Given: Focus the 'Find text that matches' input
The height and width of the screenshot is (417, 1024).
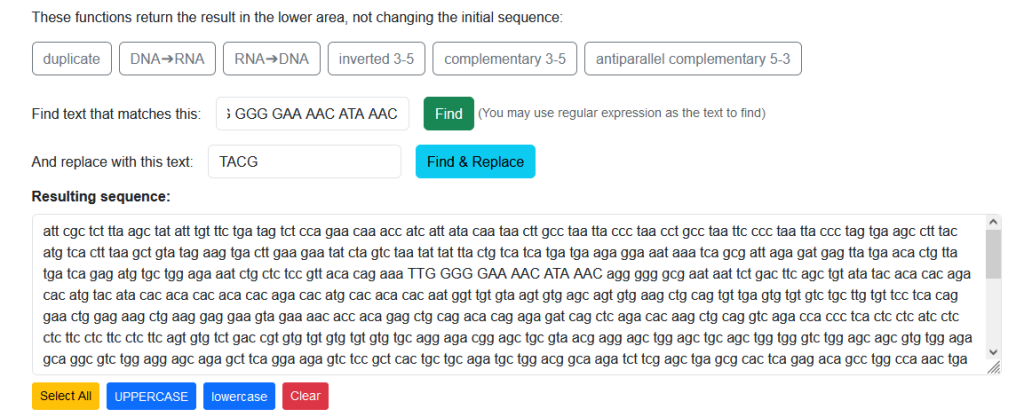Looking at the screenshot, I should click(313, 114).
